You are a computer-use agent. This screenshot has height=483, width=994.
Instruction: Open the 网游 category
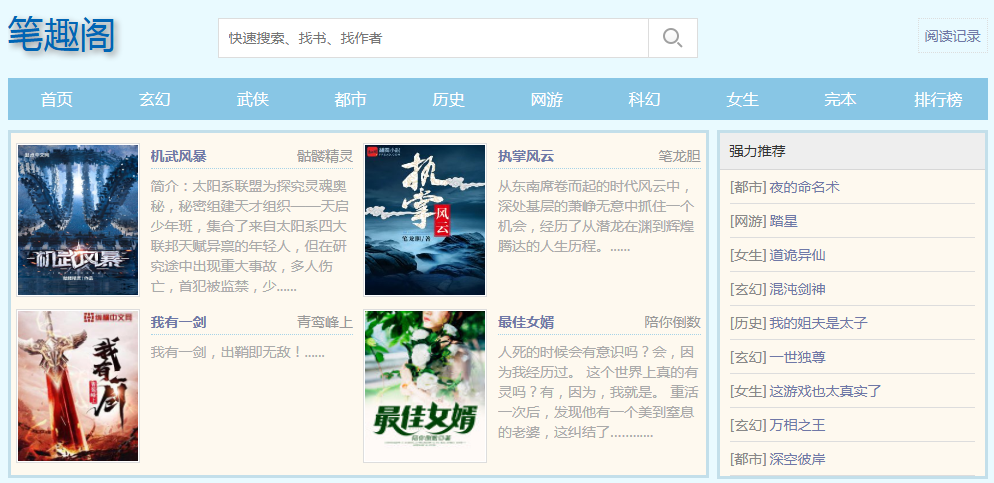pyautogui.click(x=546, y=100)
